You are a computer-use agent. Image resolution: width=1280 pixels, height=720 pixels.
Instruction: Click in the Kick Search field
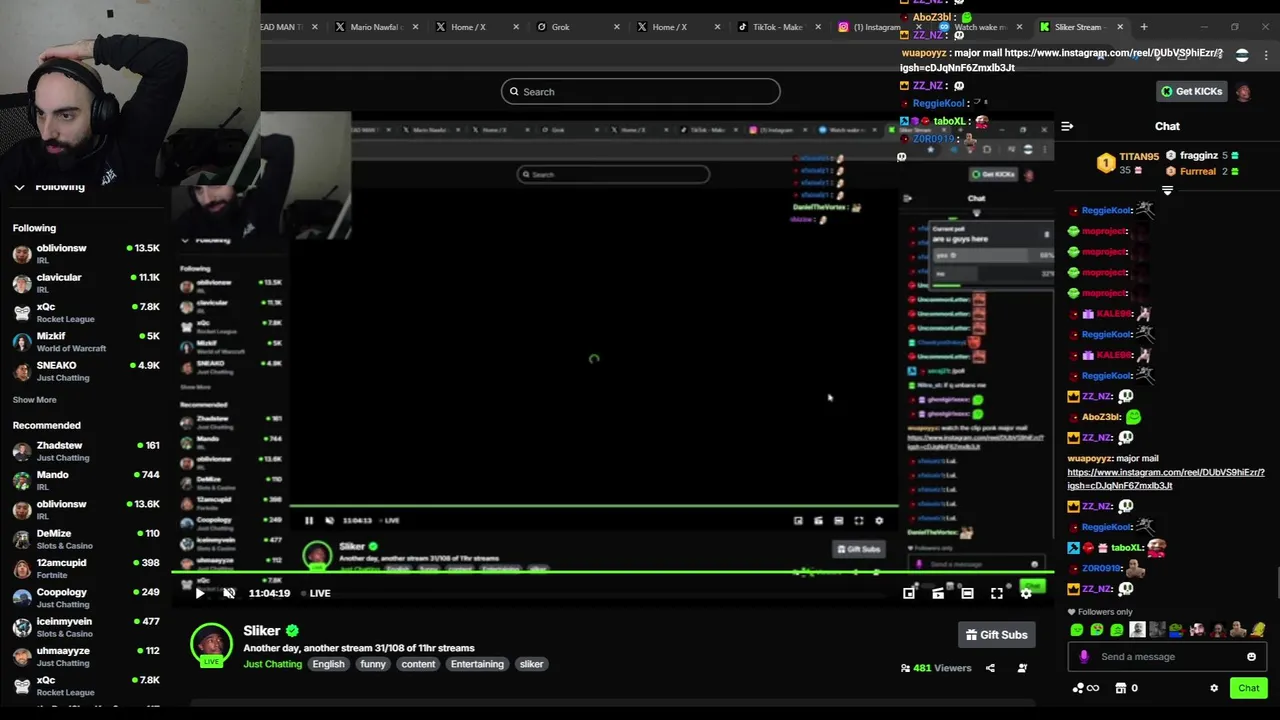(640, 92)
